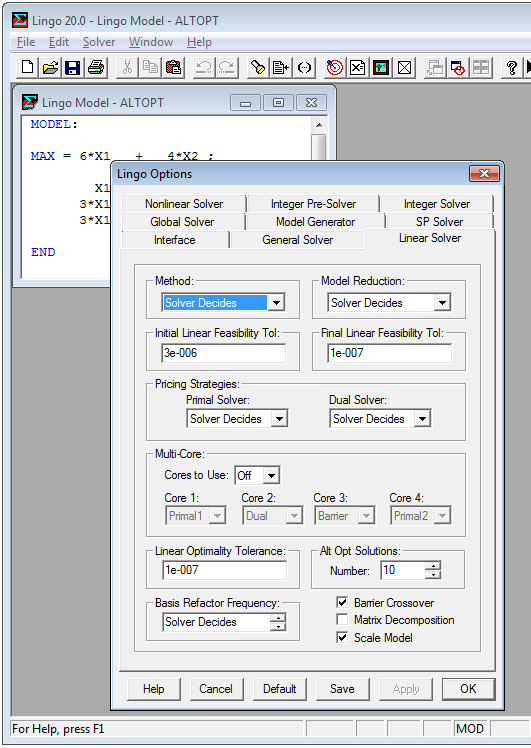Image resolution: width=531 pixels, height=748 pixels.
Task: Toggle the Barrier Crossover checkbox
Action: pyautogui.click(x=342, y=602)
